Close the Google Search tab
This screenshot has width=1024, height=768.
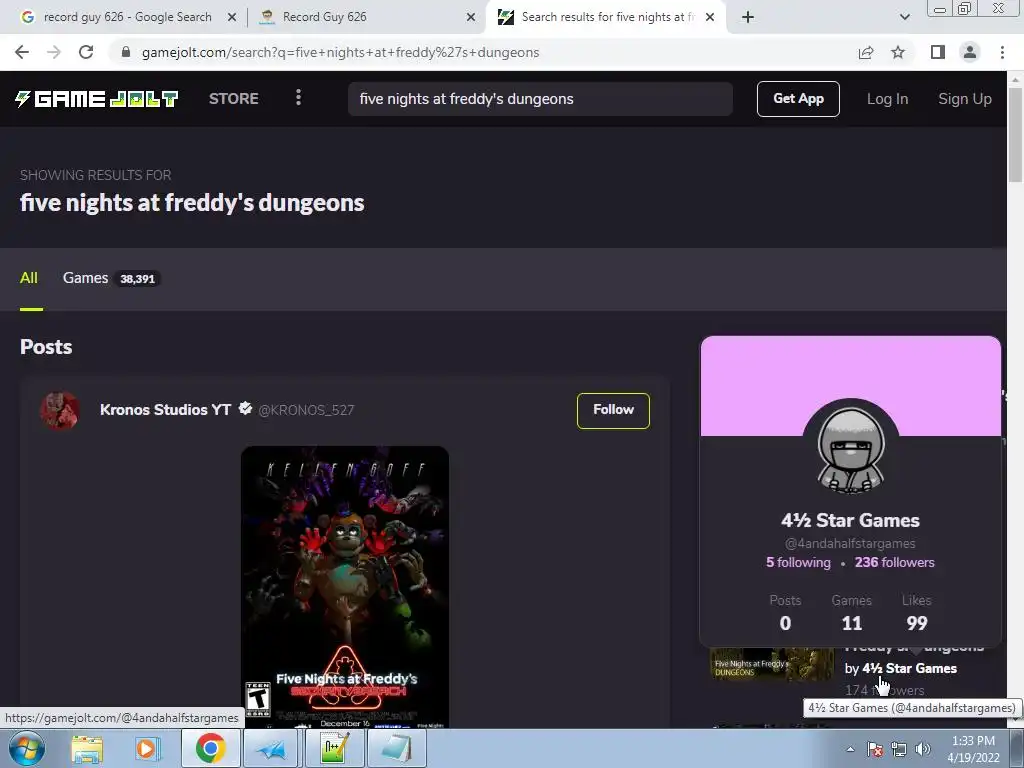coord(232,18)
